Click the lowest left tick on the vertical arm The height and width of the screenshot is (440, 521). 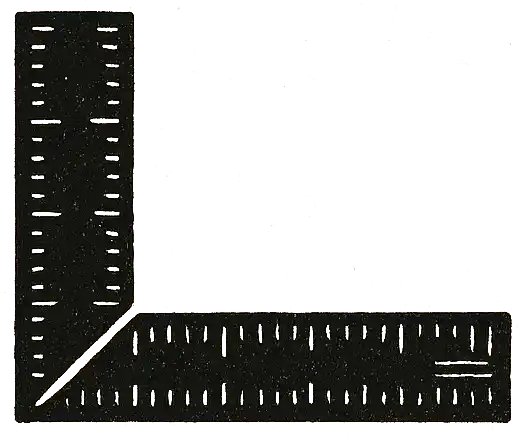pyautogui.click(x=38, y=375)
